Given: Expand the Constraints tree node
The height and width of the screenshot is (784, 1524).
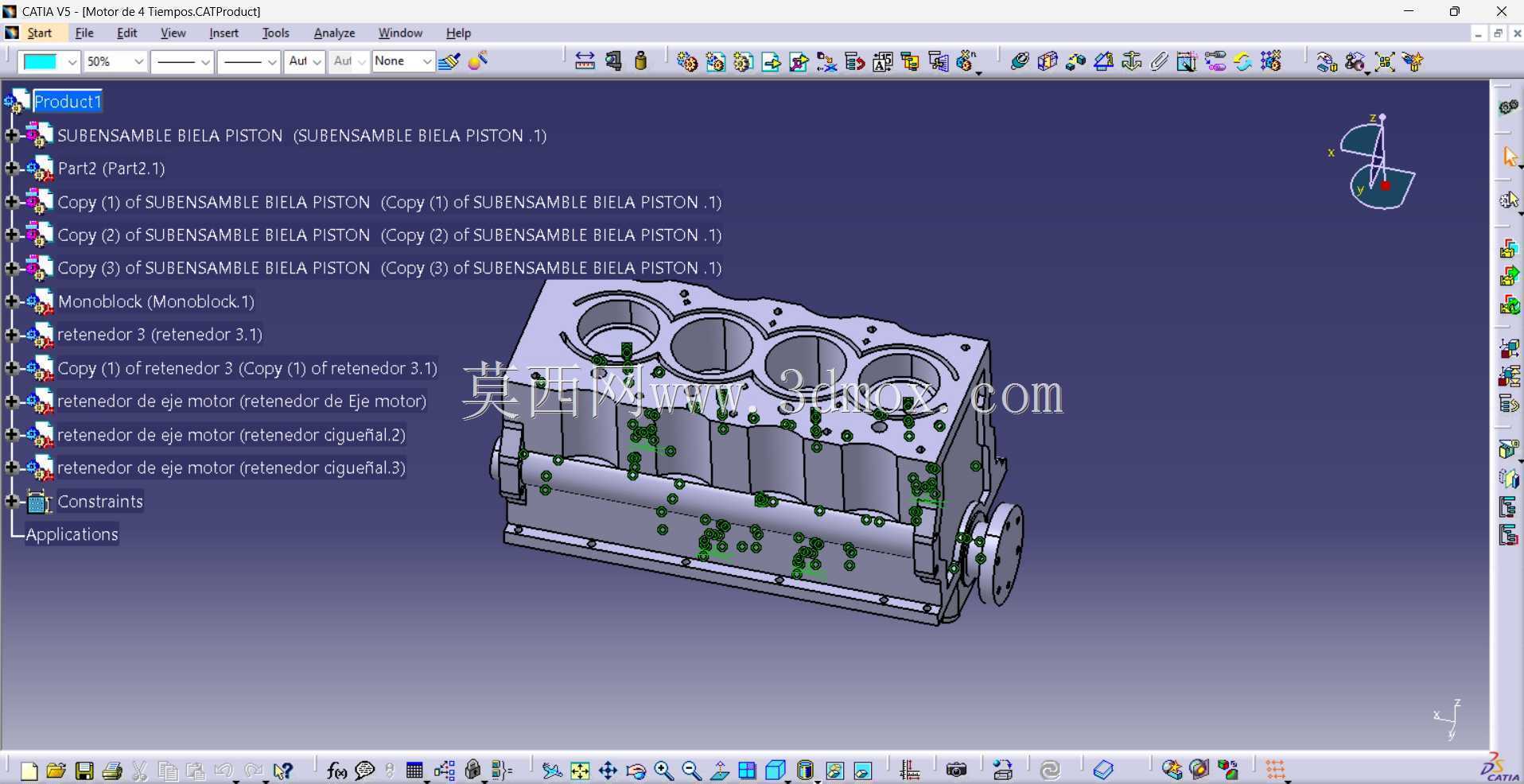Looking at the screenshot, I should (11, 501).
